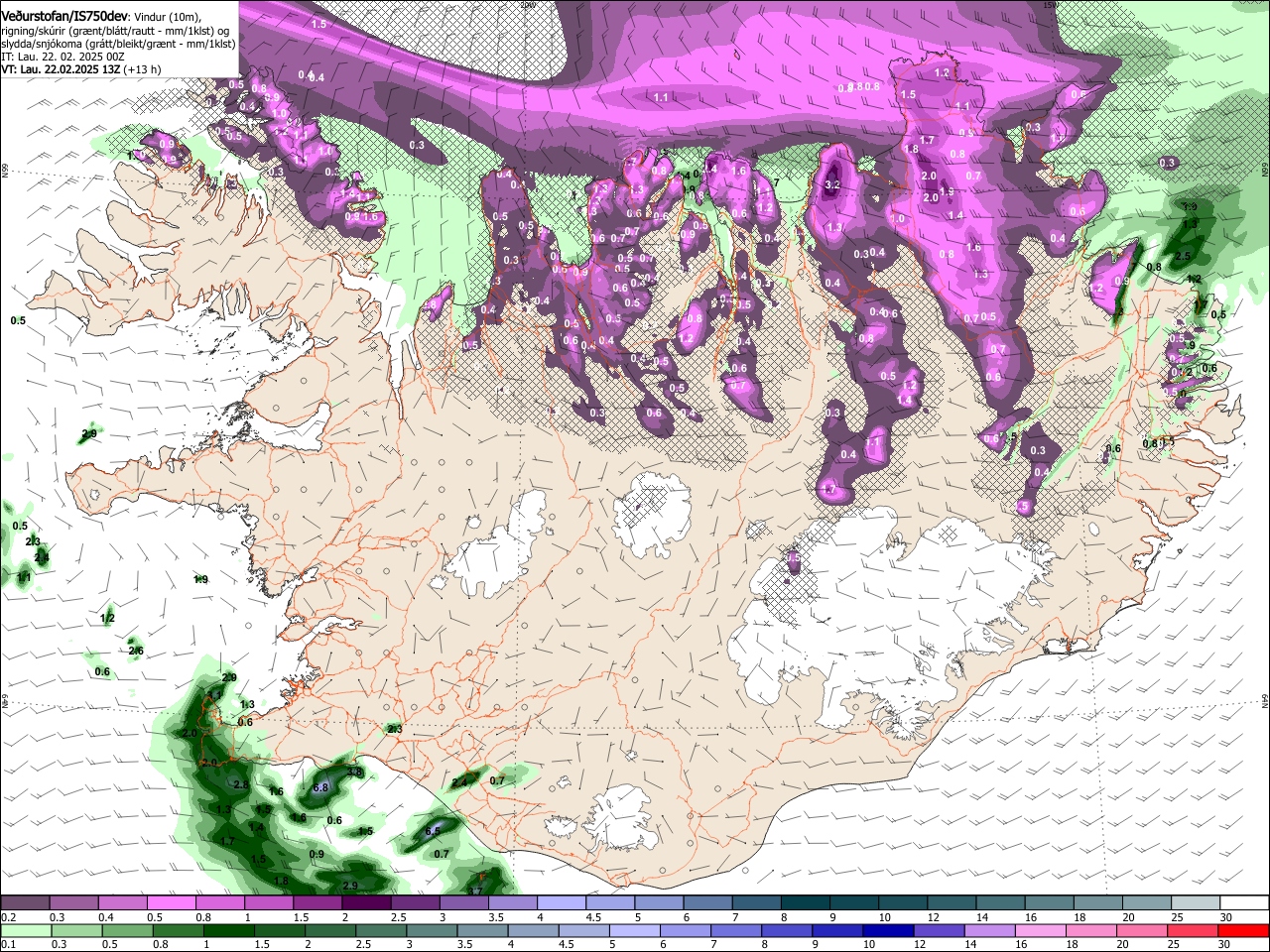Click the dusky mauve swatch above label 0.2

coord(25,902)
